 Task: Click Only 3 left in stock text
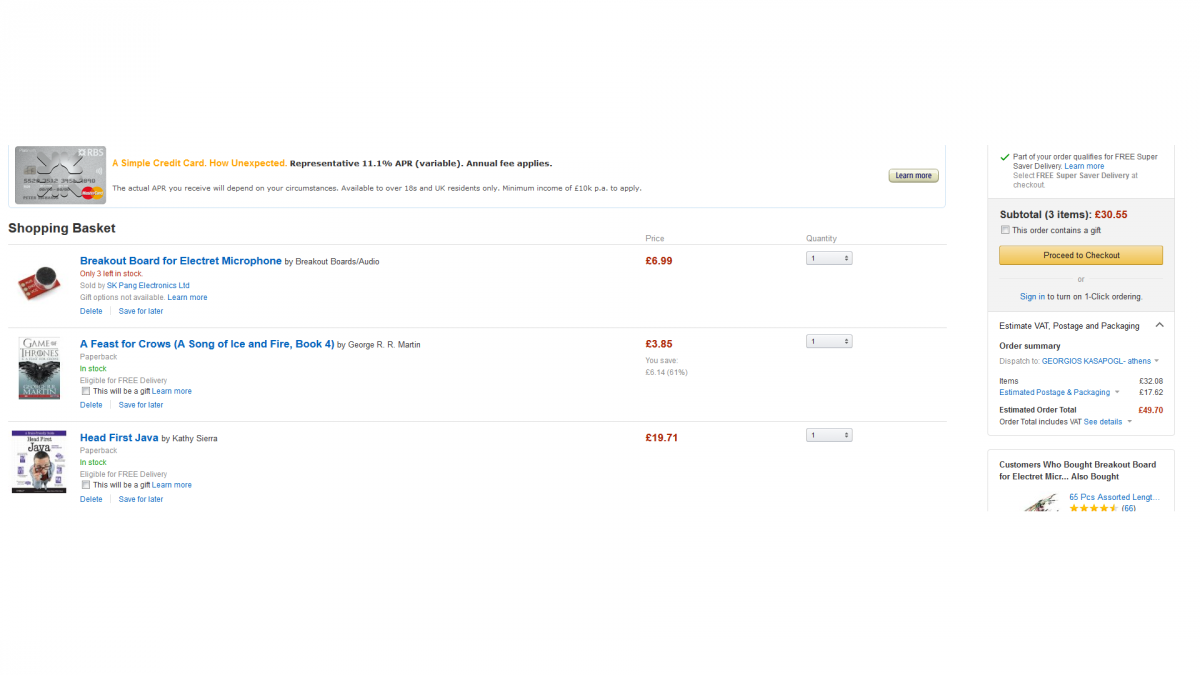pyautogui.click(x=111, y=273)
